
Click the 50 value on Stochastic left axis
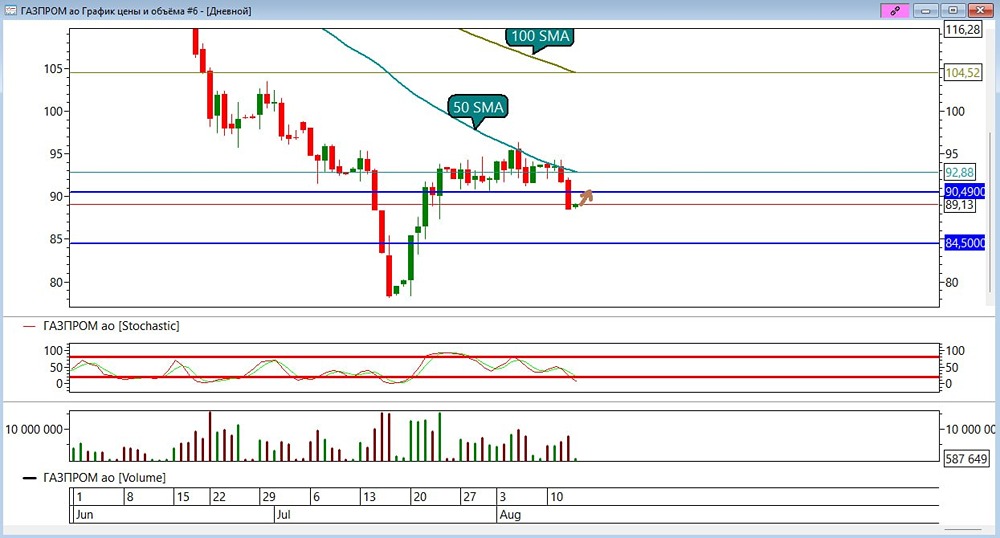coord(55,367)
